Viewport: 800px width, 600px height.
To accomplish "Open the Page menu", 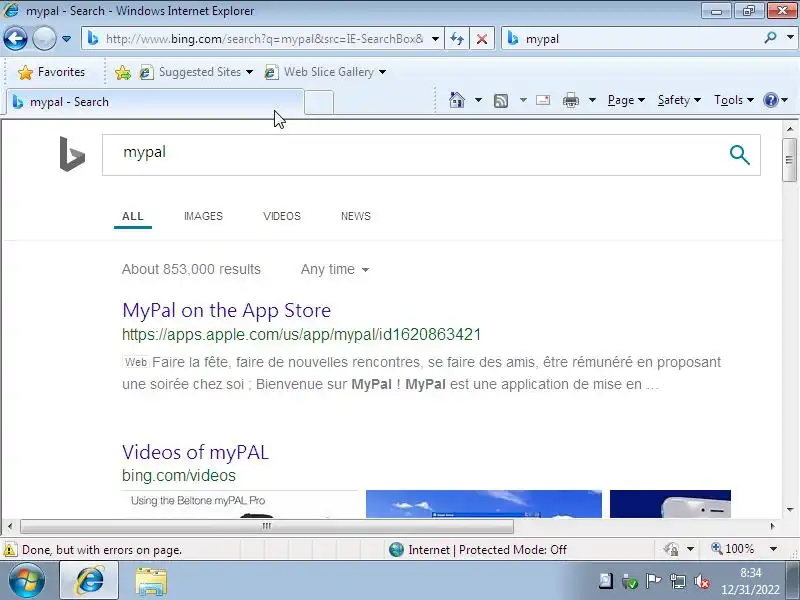I will click(x=626, y=100).
